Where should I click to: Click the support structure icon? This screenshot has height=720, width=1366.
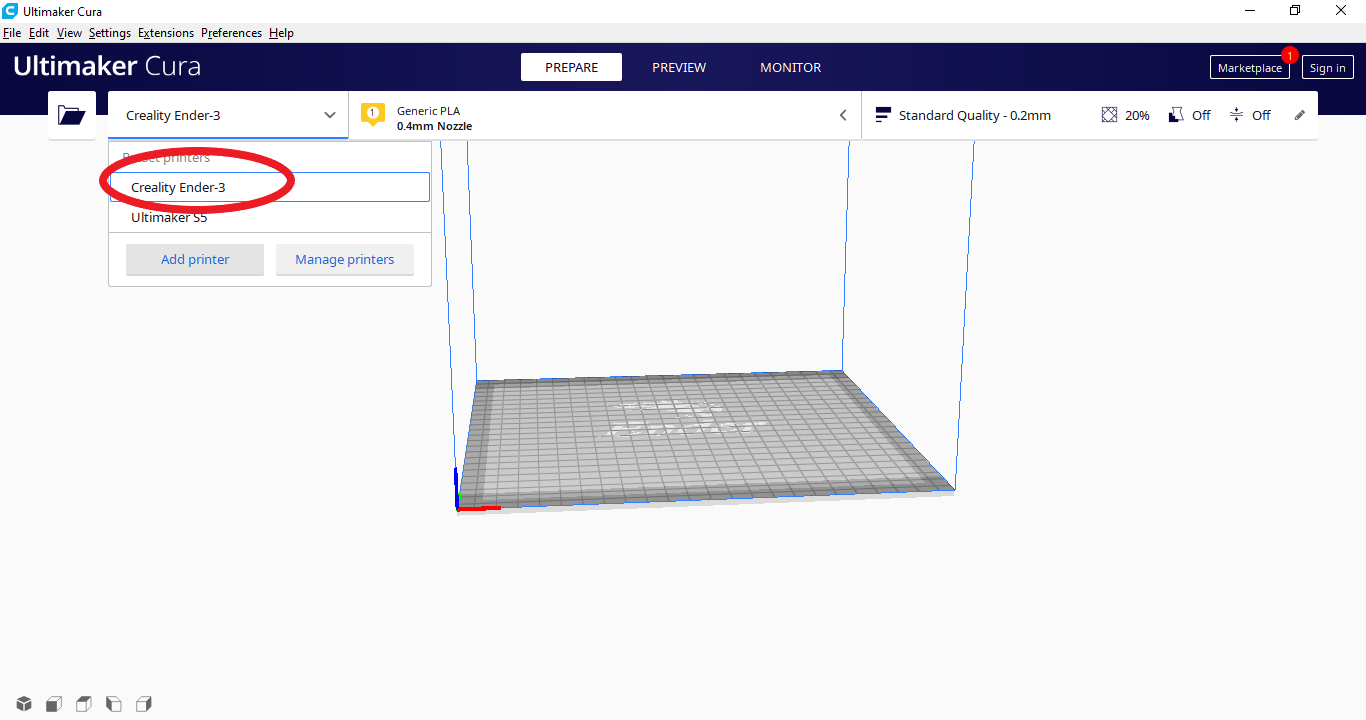coord(1176,115)
